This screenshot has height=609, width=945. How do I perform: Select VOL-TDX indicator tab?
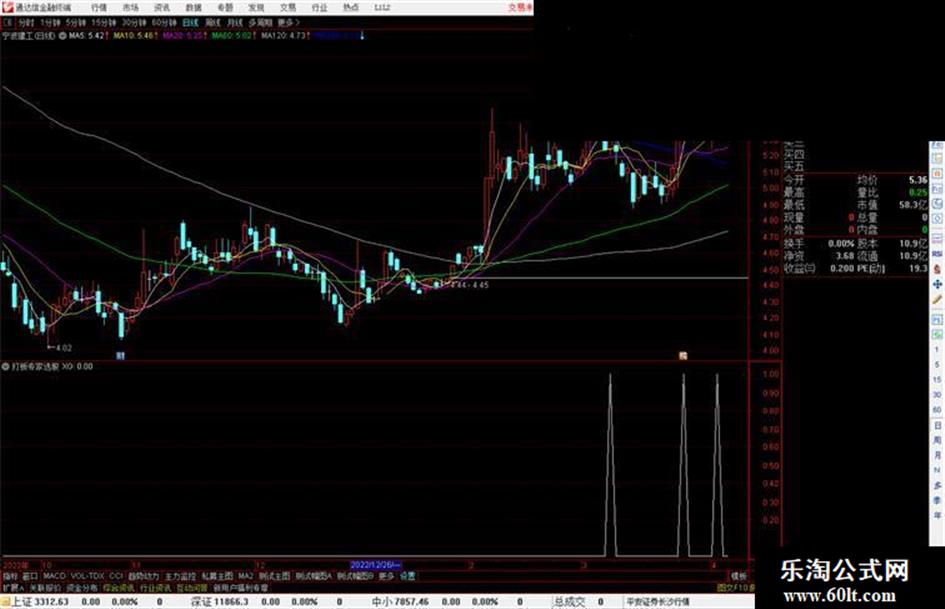[87, 576]
